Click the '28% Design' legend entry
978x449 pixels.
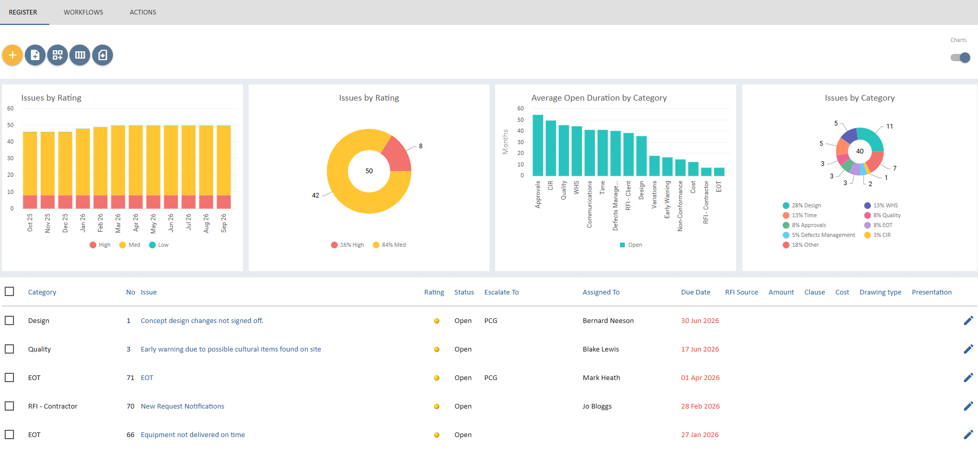tap(803, 205)
